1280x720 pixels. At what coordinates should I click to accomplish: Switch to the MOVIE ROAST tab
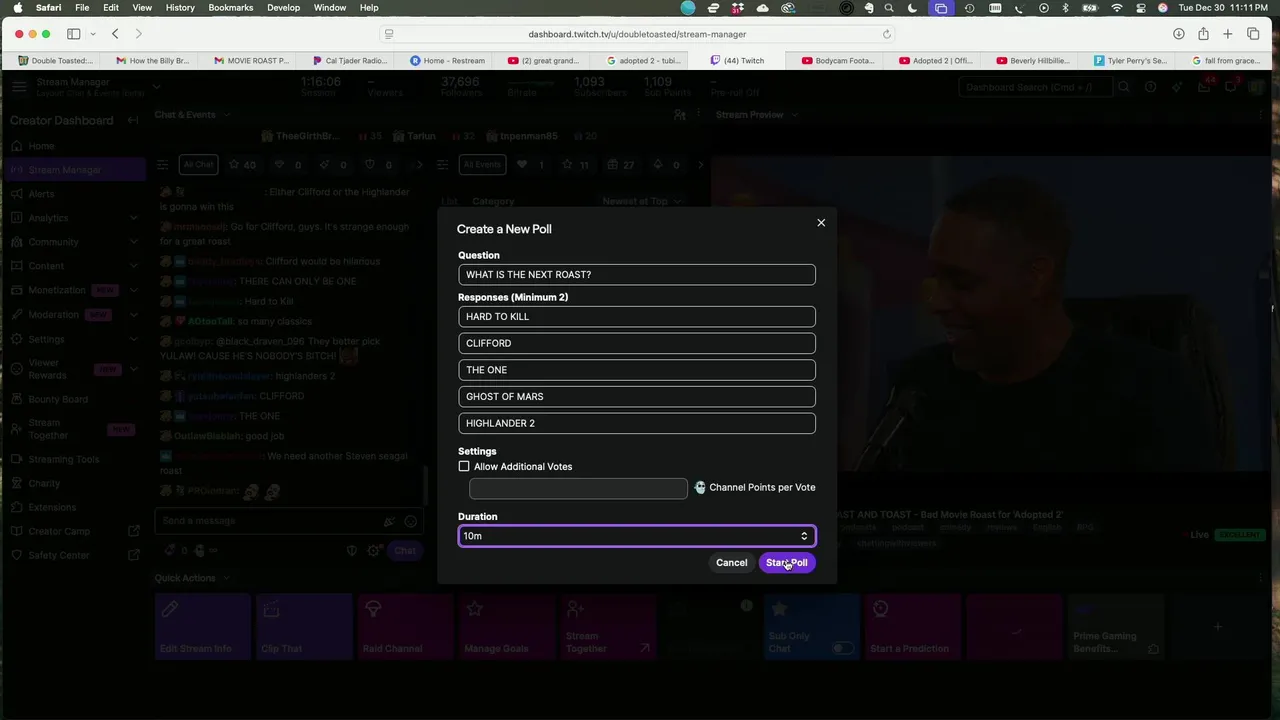click(251, 60)
